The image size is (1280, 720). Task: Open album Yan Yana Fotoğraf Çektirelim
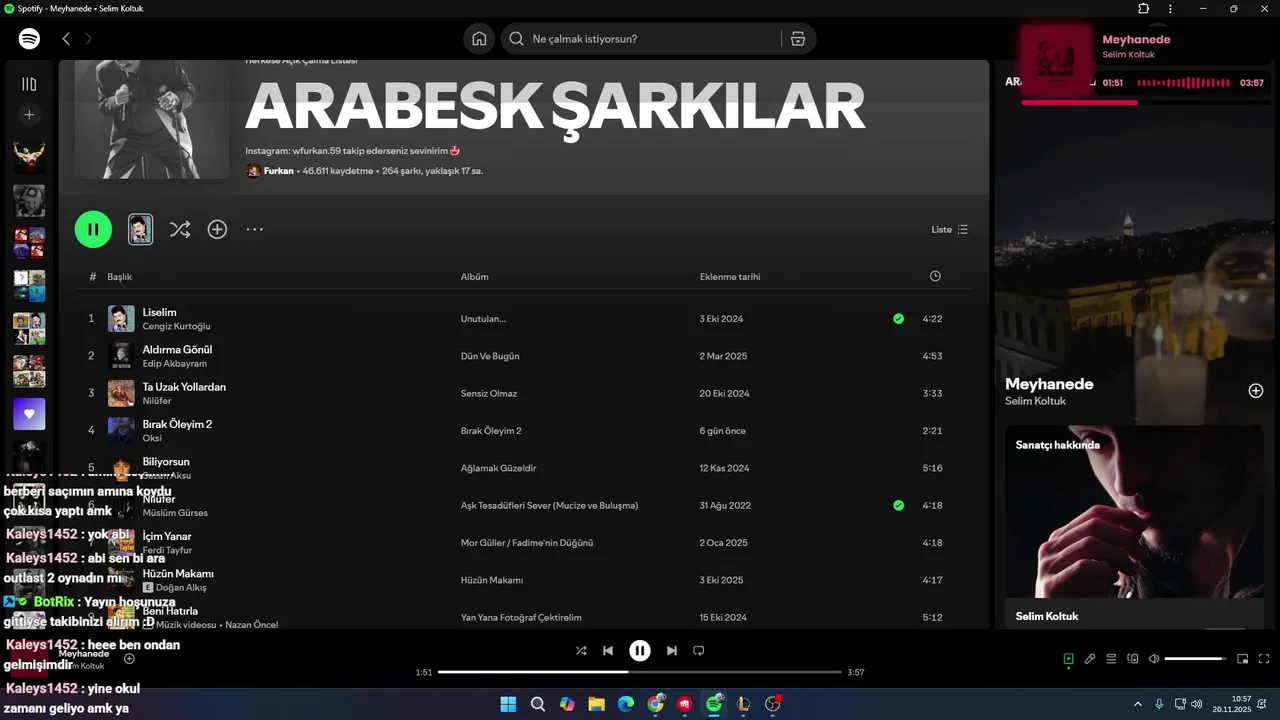pos(521,618)
